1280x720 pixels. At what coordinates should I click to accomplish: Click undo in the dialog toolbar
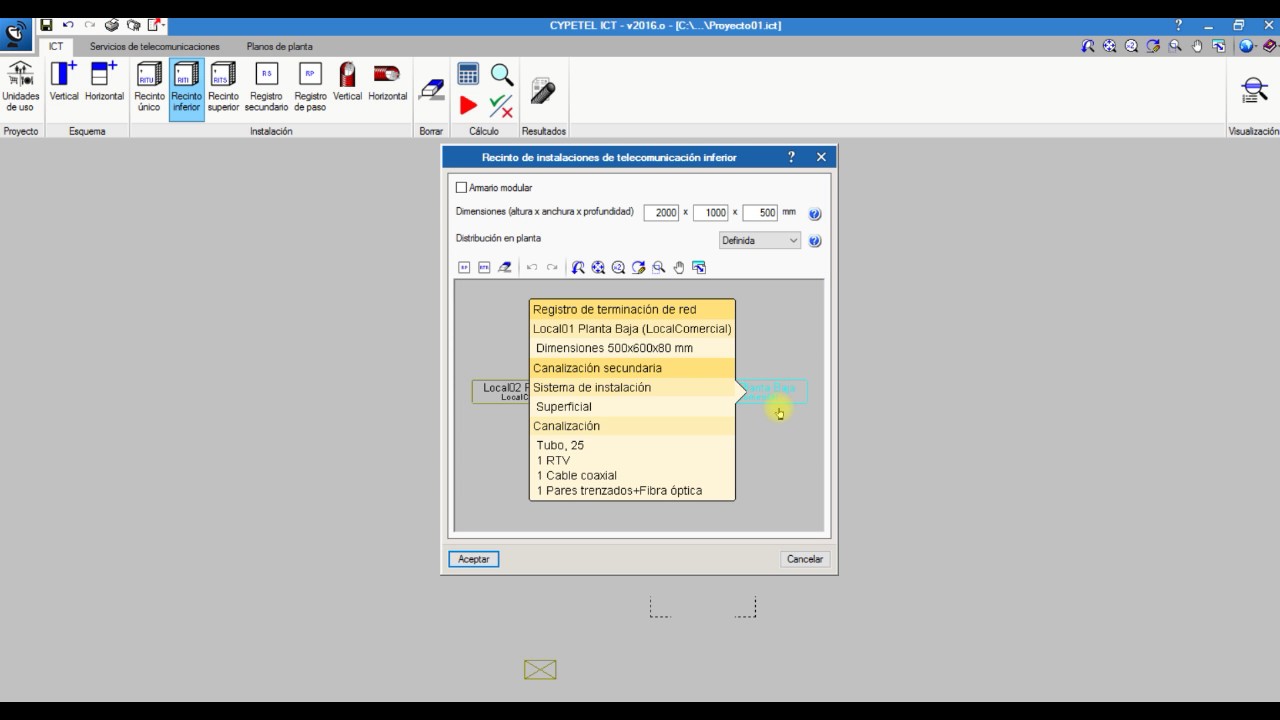tap(532, 267)
